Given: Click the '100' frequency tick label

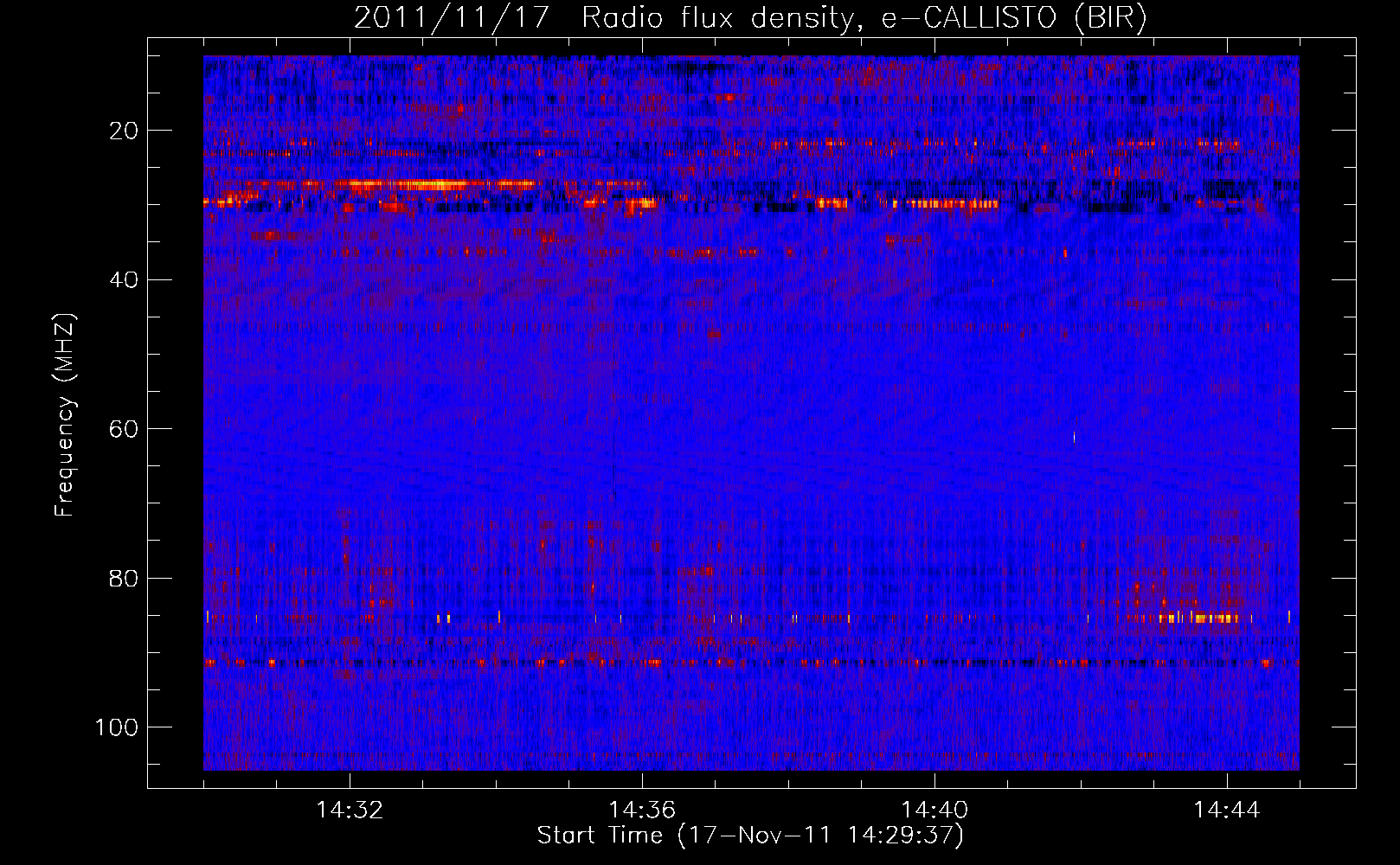Looking at the screenshot, I should [118, 727].
